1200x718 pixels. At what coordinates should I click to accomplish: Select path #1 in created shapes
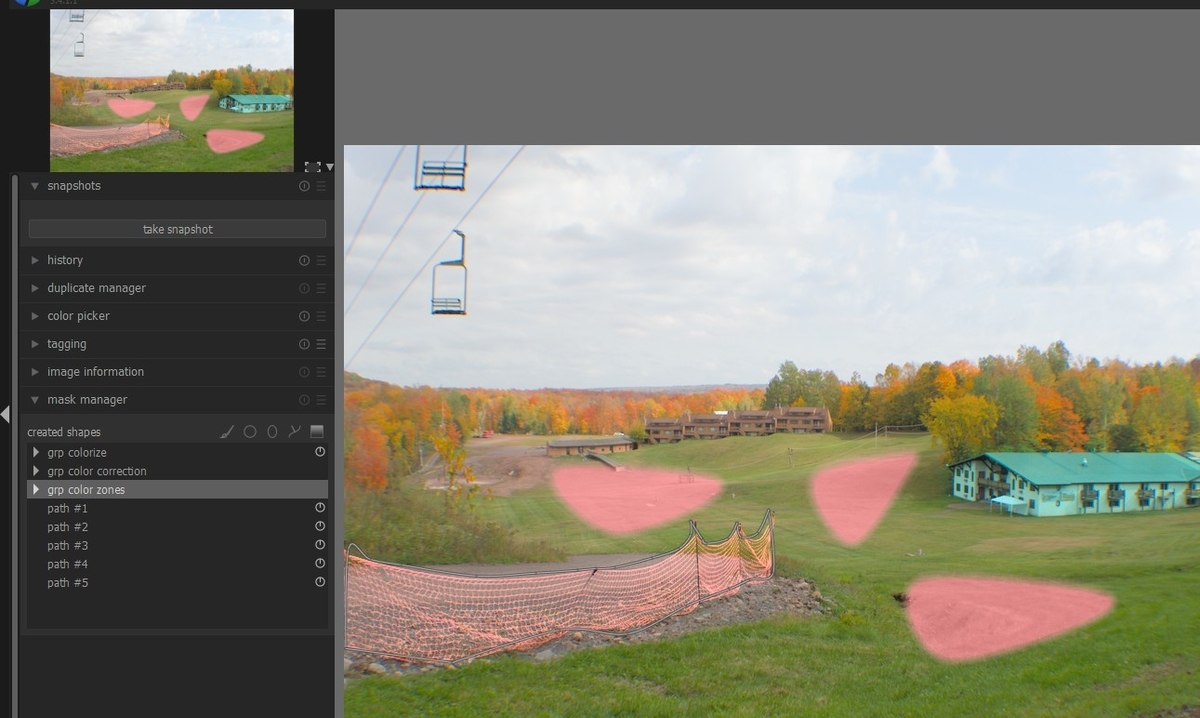177,508
